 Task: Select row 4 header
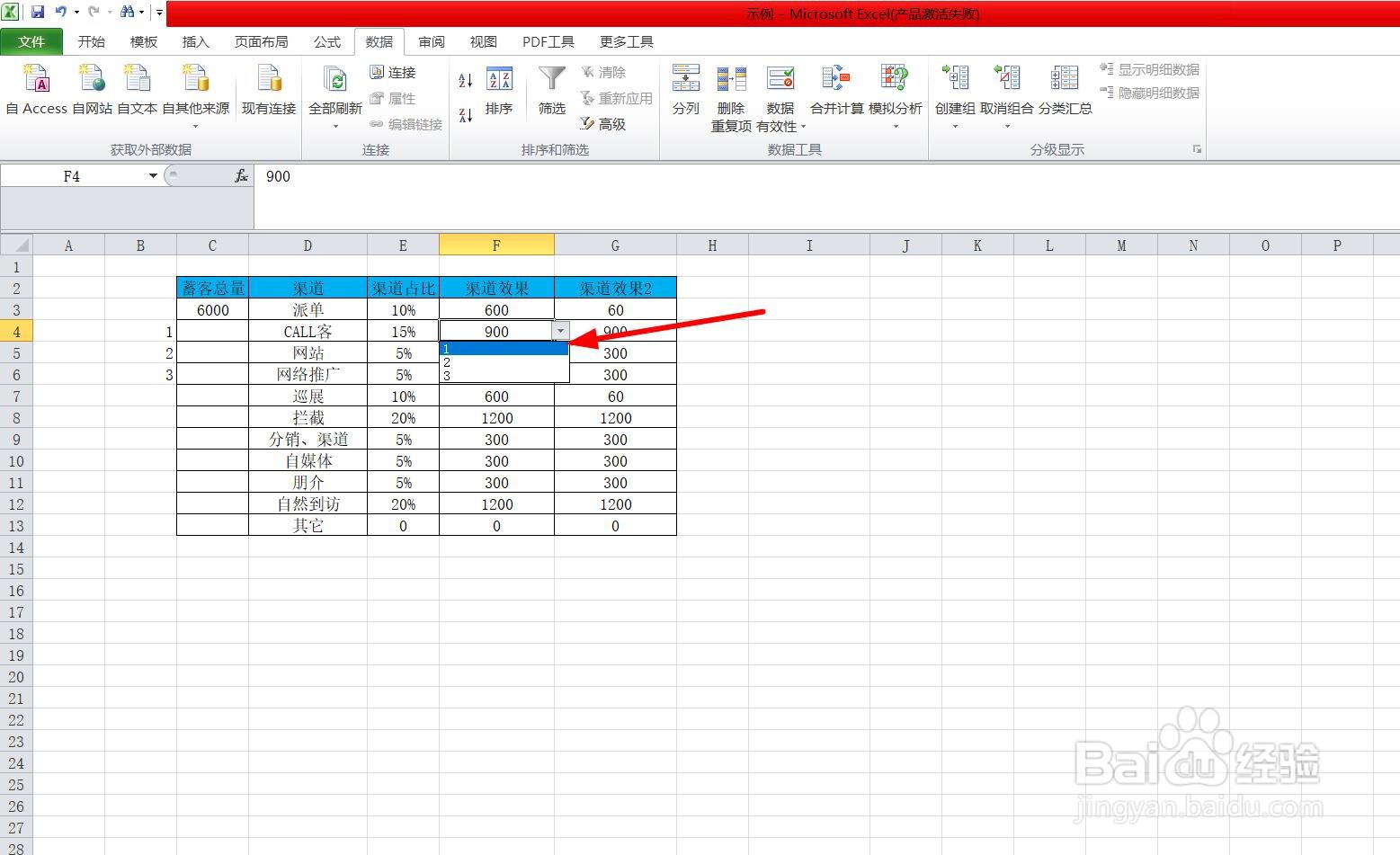(x=16, y=331)
